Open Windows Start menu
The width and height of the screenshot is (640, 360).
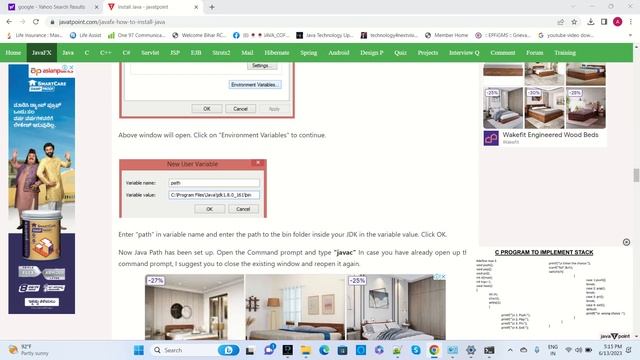coord(139,350)
